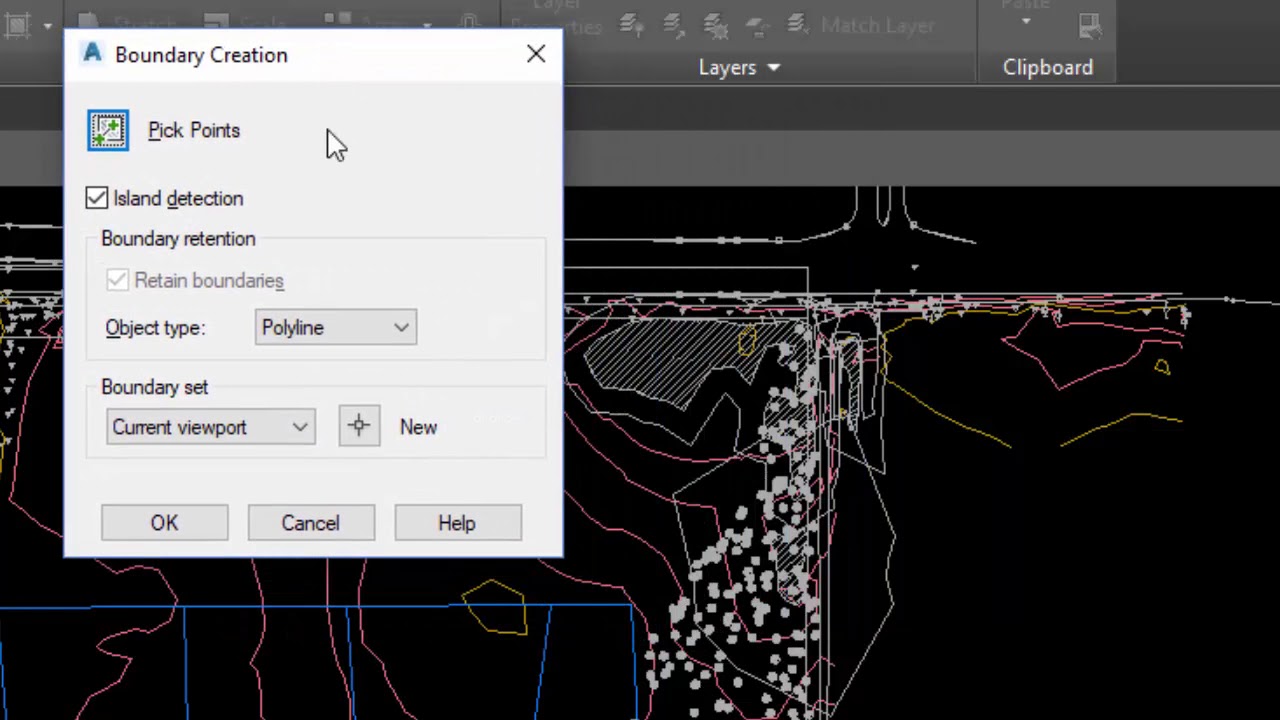This screenshot has height=720, width=1280.
Task: Click the AutoCAD logo in dialog title
Action: [x=93, y=53]
